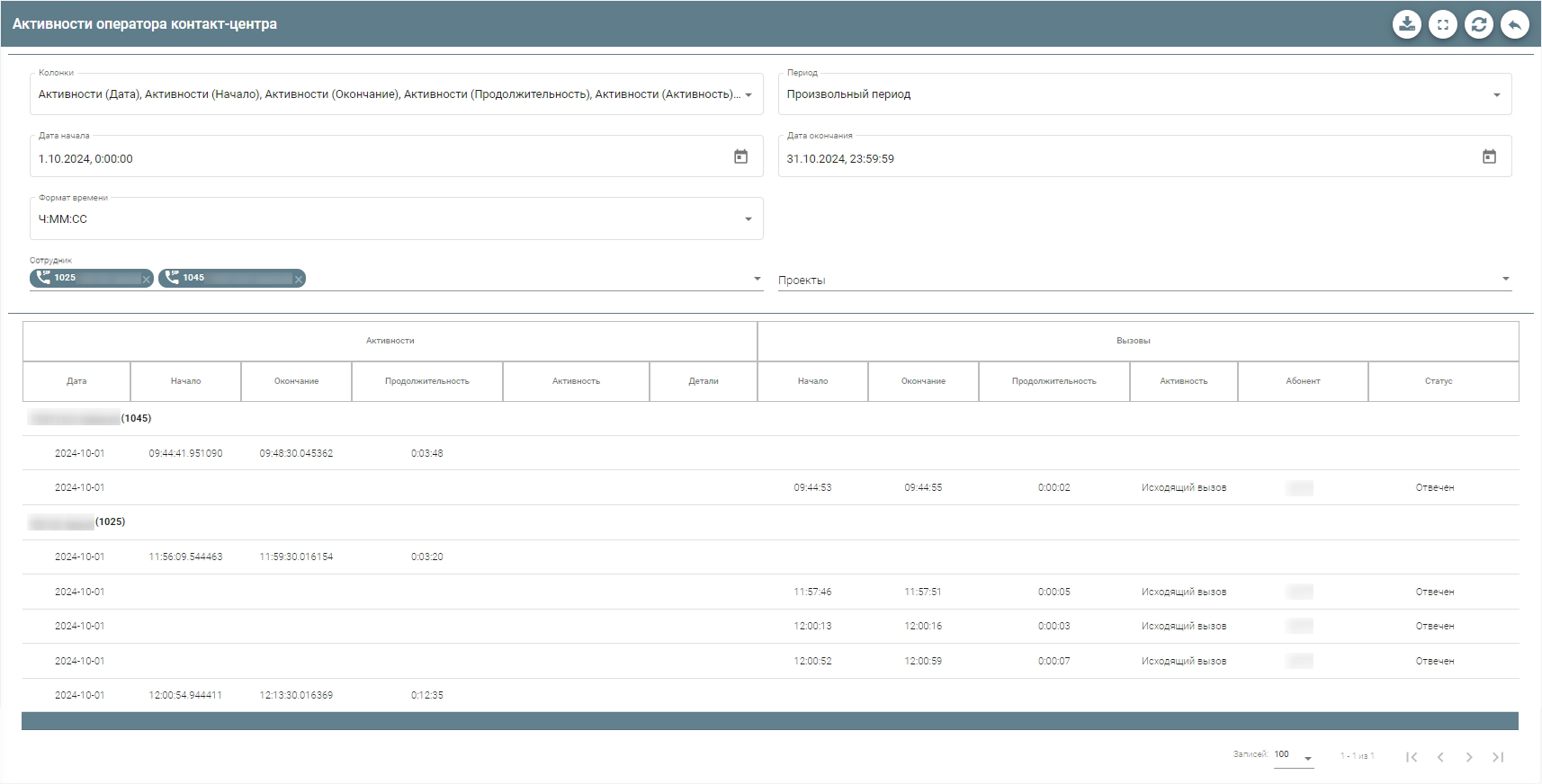Screen dimensions: 1542x784
Task: Toggle fullscreen mode icon
Action: 1443,24
